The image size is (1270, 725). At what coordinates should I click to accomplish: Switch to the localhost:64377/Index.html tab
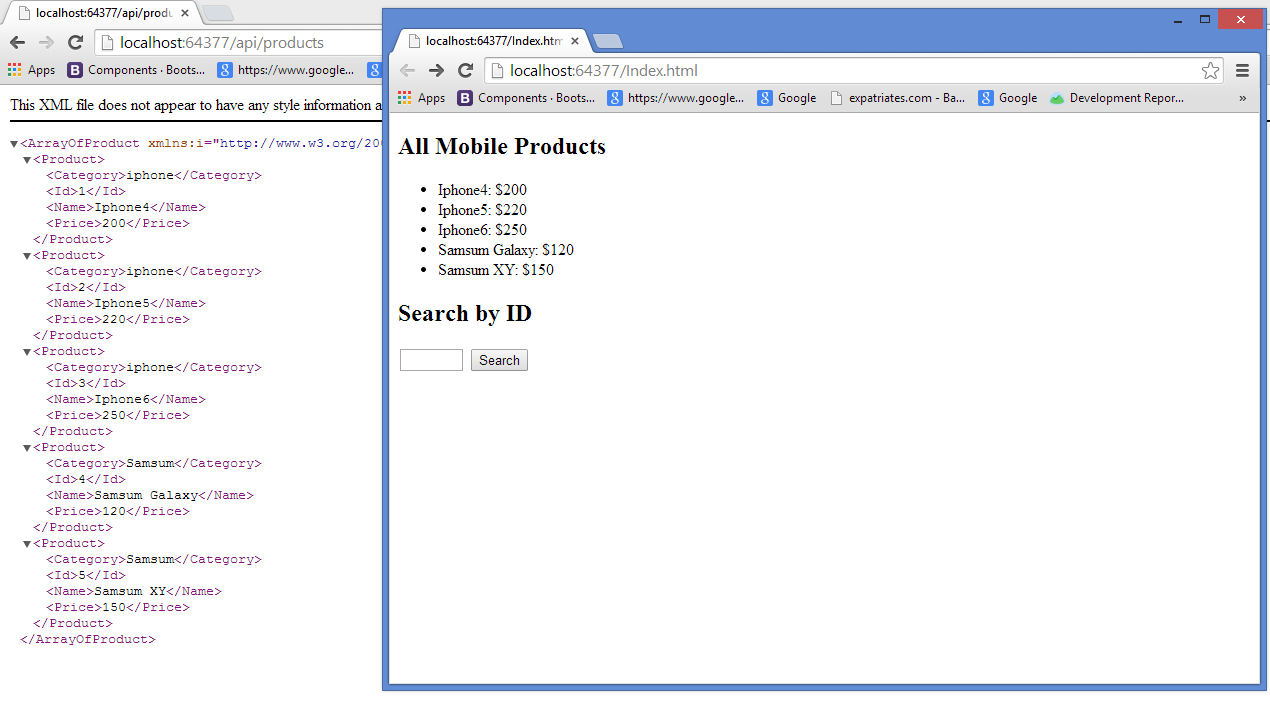pos(488,41)
